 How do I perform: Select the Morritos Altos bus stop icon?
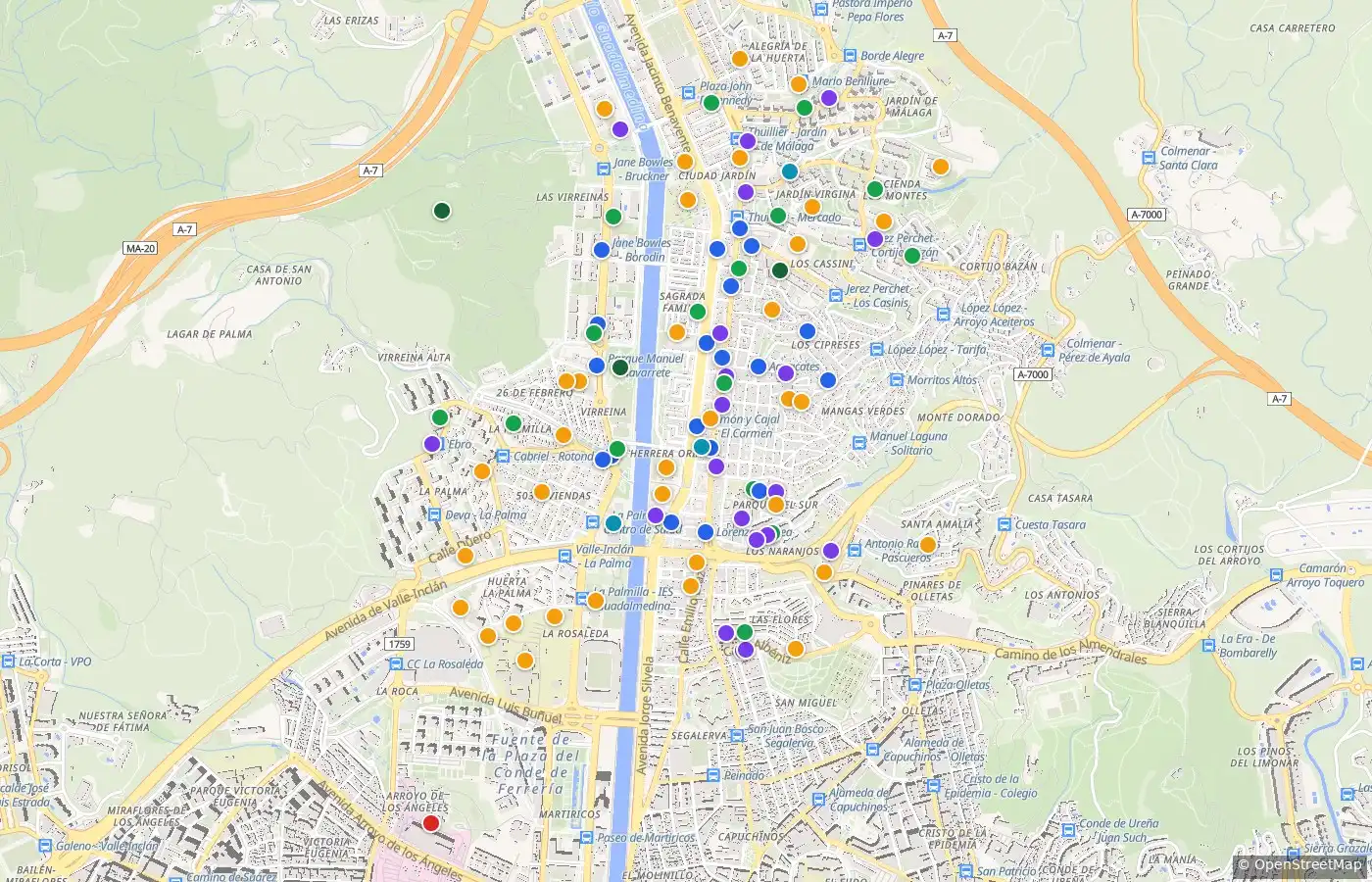click(x=897, y=379)
